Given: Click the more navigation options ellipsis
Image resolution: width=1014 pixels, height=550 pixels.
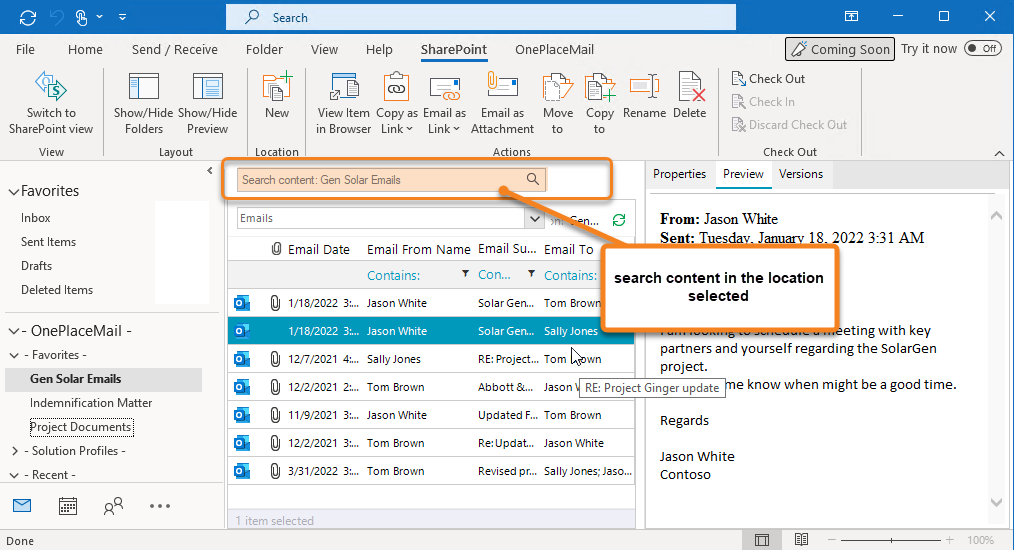Looking at the screenshot, I should coord(160,506).
